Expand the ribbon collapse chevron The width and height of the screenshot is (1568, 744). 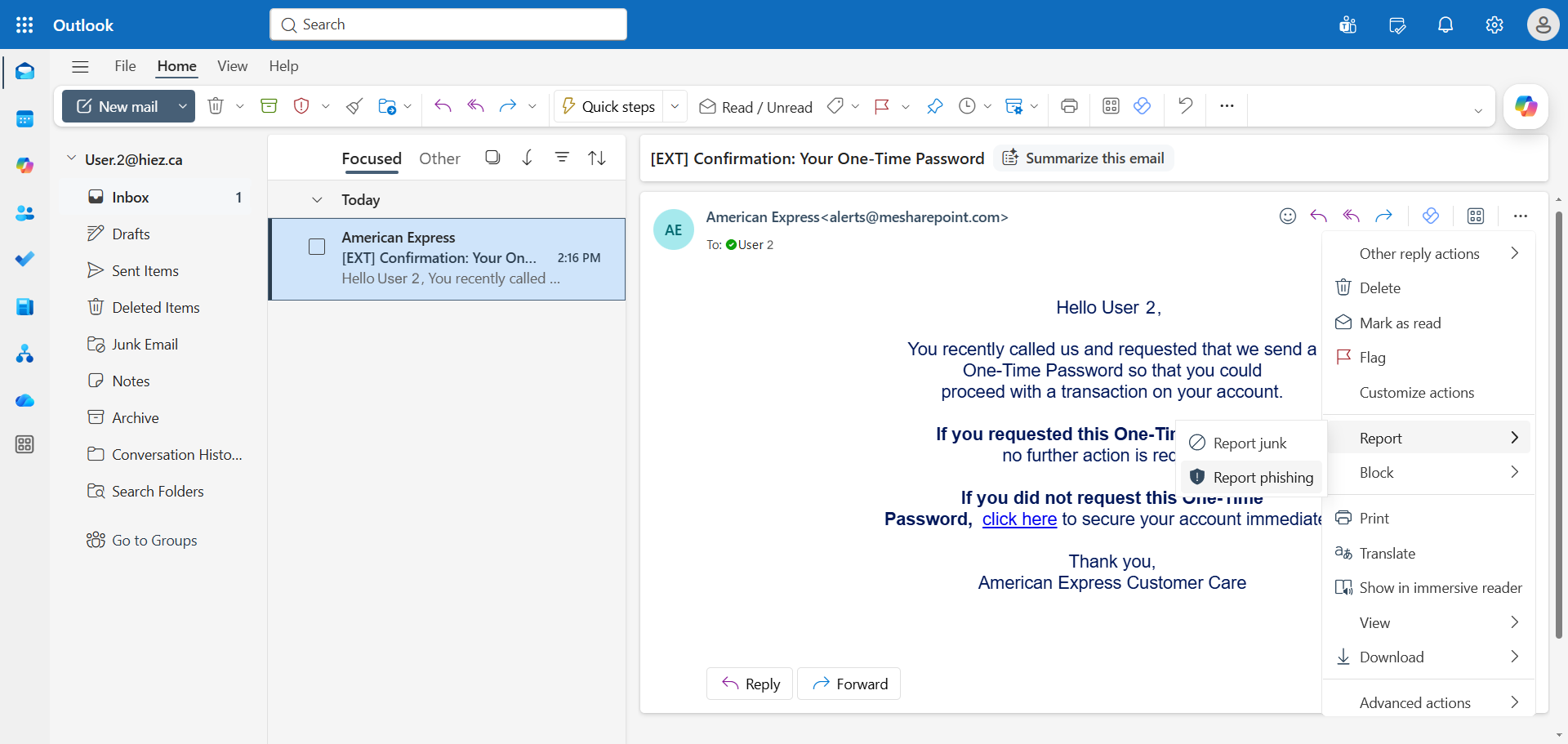pyautogui.click(x=1478, y=111)
